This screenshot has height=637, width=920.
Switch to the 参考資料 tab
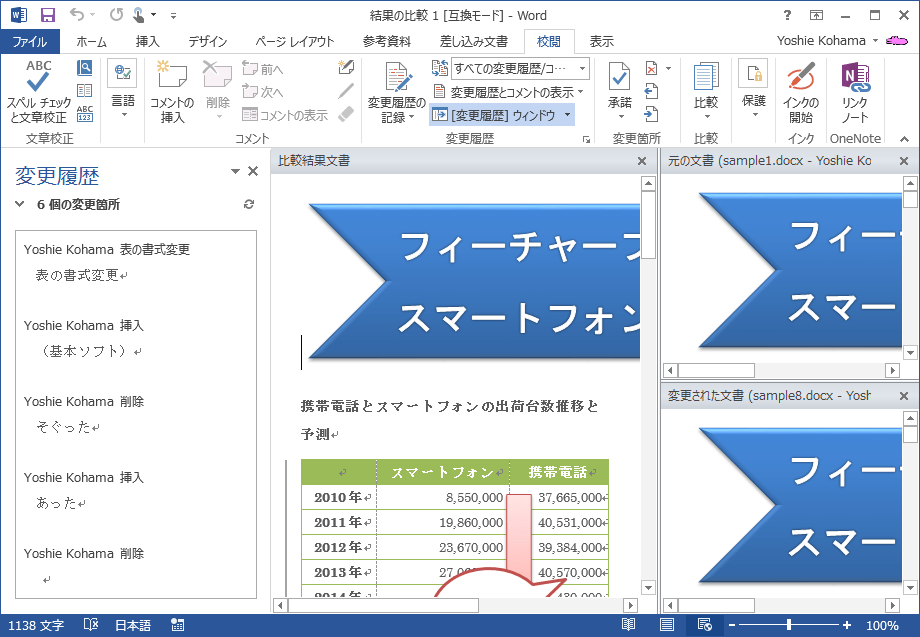coord(387,42)
